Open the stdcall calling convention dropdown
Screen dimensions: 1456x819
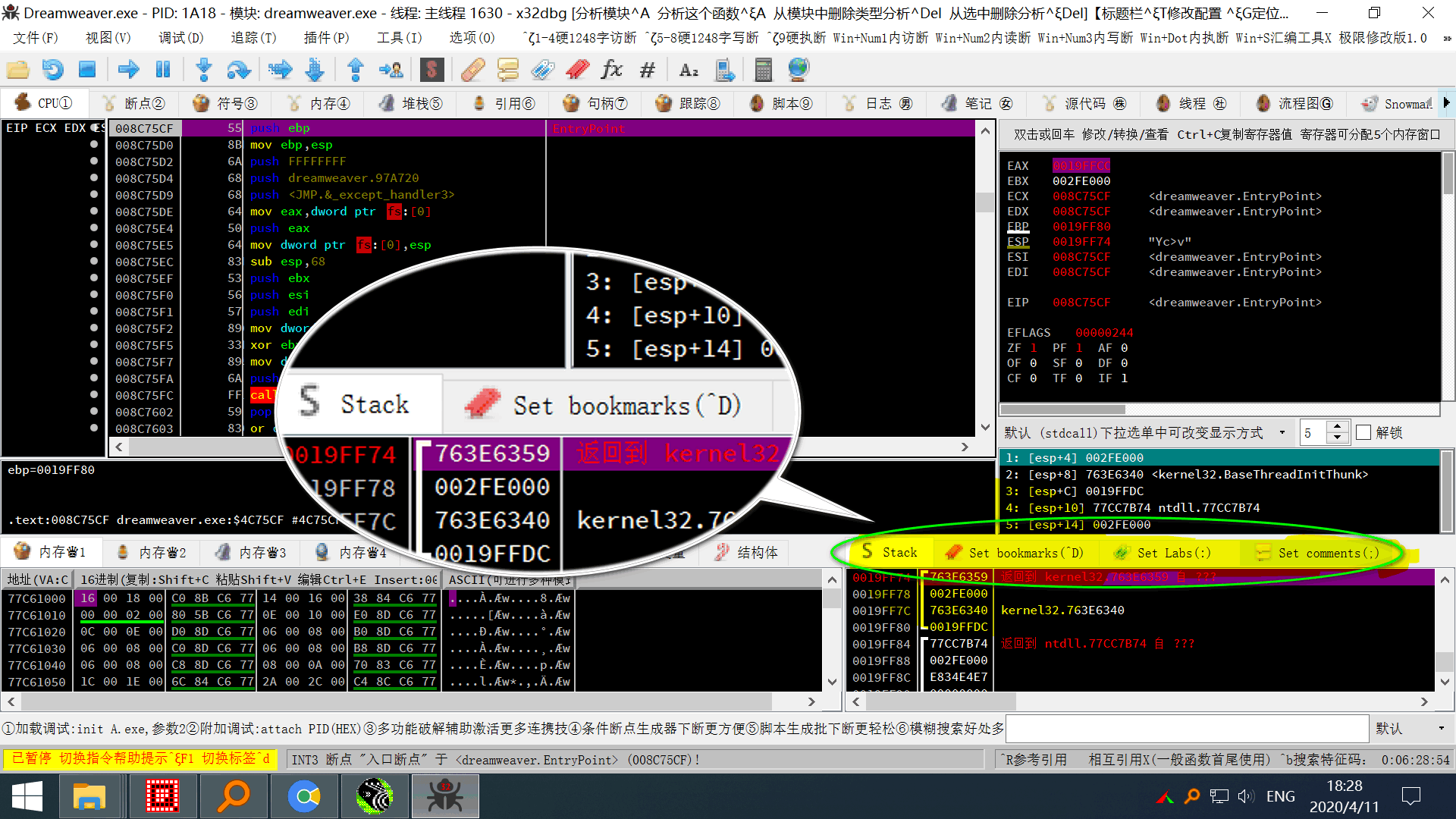click(x=1282, y=432)
